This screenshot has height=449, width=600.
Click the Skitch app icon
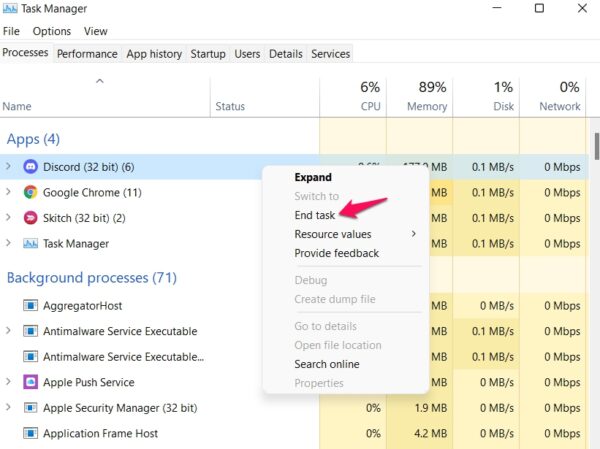coord(31,218)
